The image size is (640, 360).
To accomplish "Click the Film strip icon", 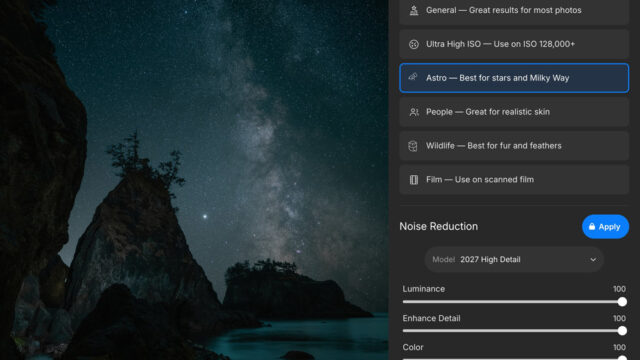I will (x=413, y=180).
